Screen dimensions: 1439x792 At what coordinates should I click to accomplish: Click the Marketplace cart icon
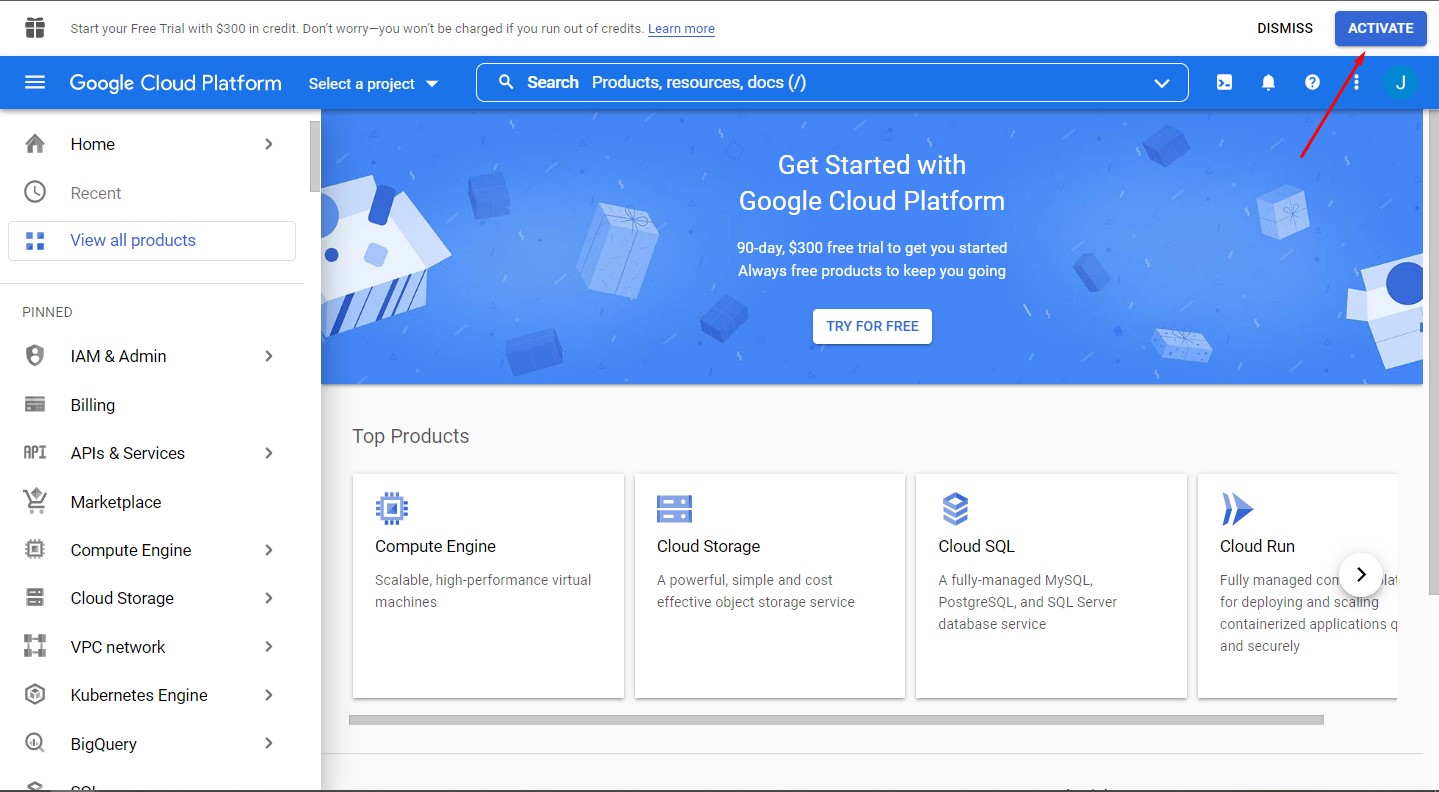[x=35, y=501]
